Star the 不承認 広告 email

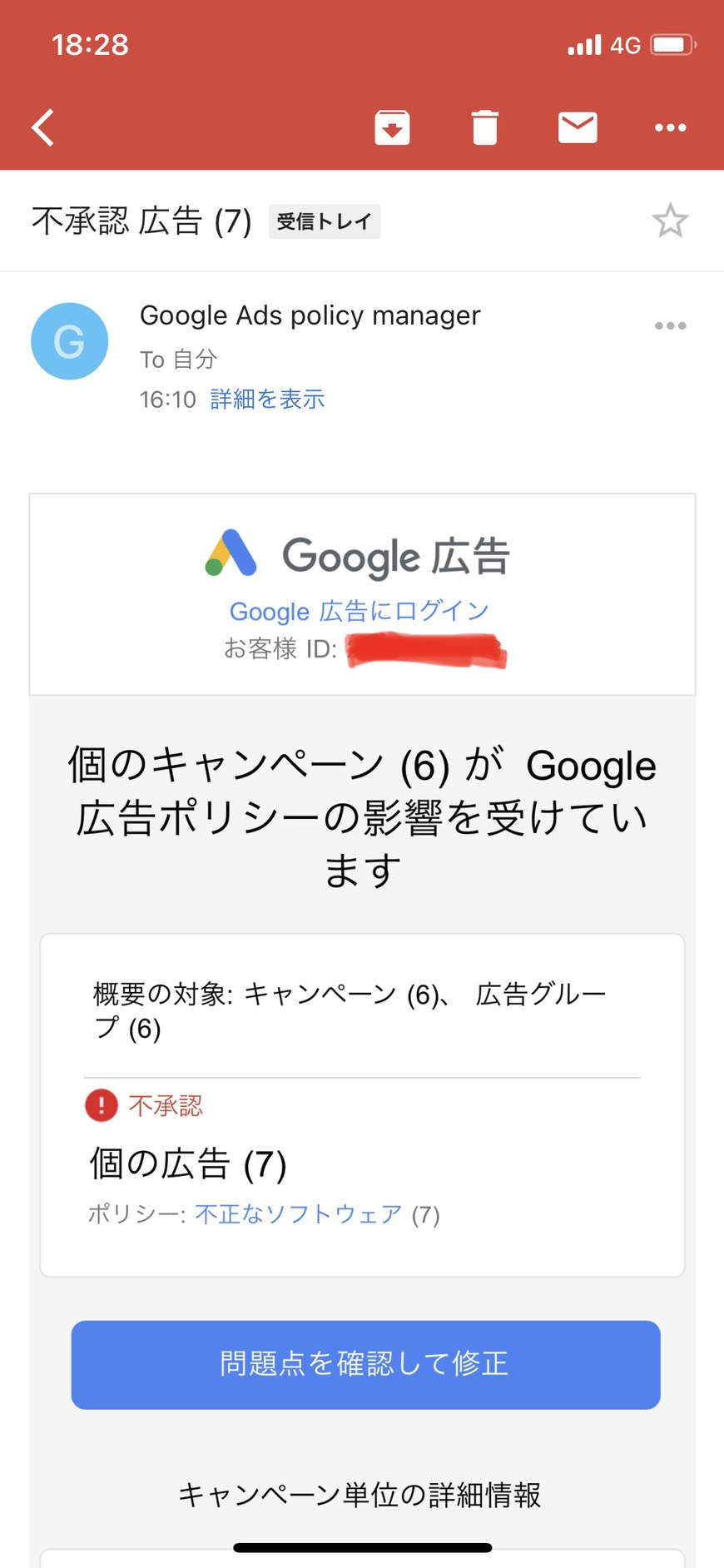click(x=670, y=221)
